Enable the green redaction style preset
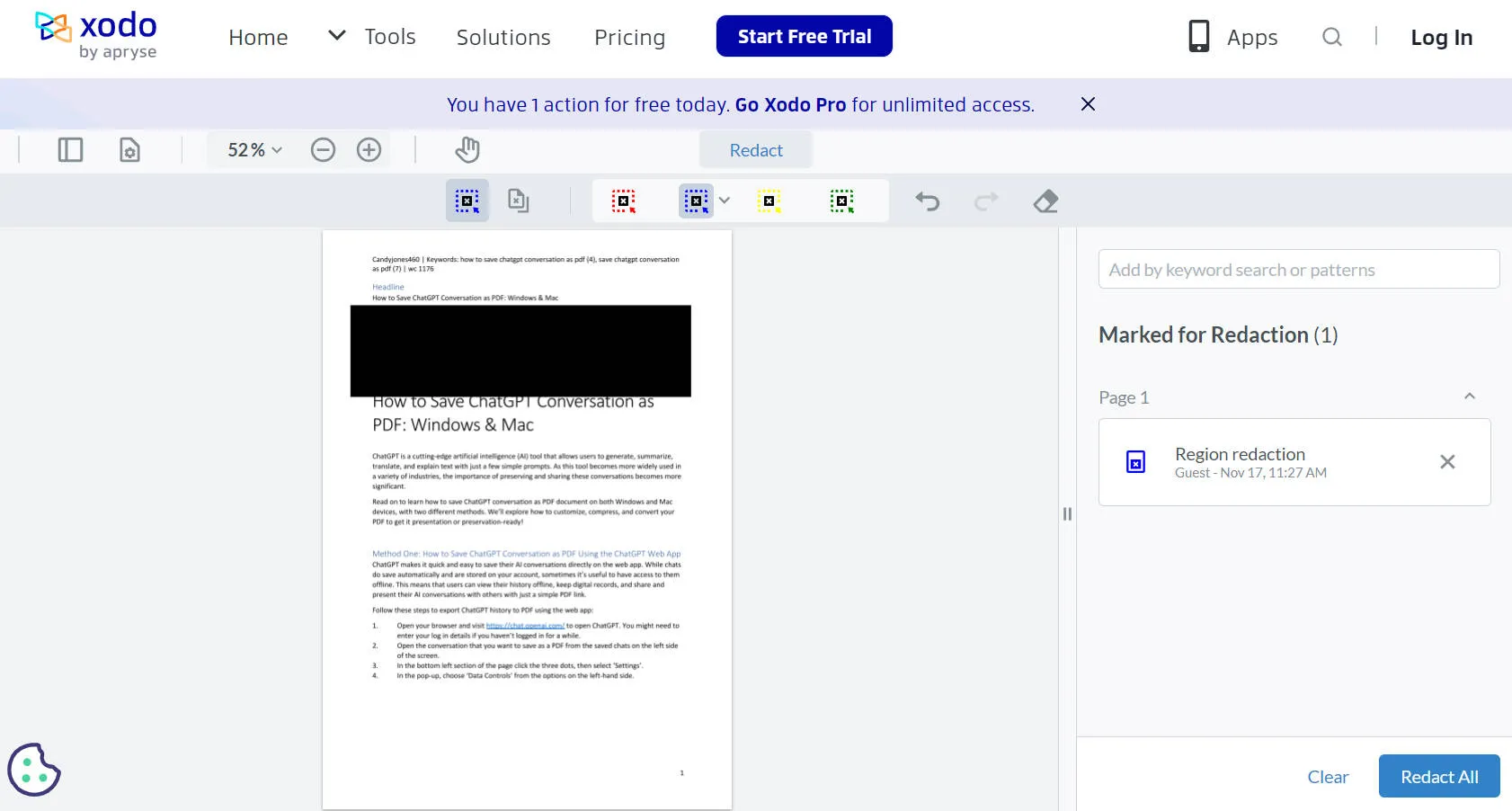Image resolution: width=1512 pixels, height=811 pixels. click(x=842, y=201)
